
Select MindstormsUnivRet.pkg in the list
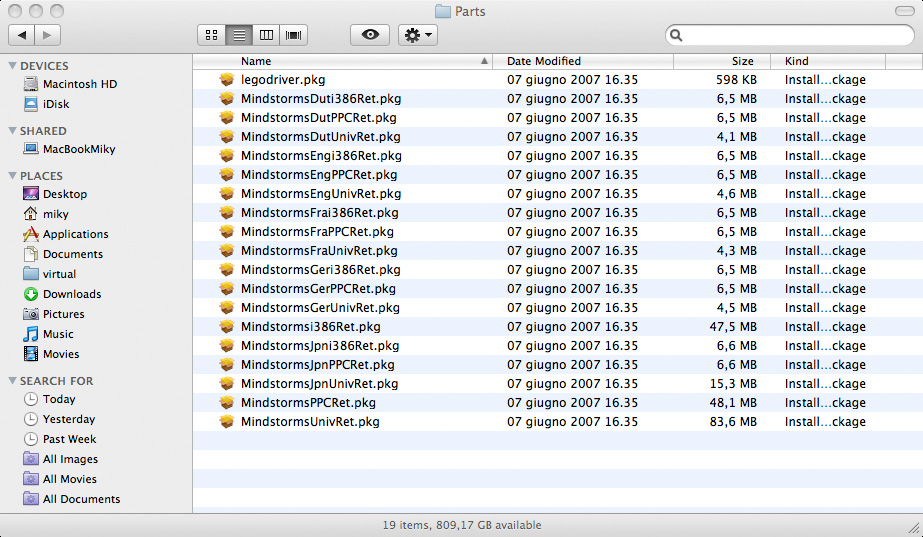point(310,422)
